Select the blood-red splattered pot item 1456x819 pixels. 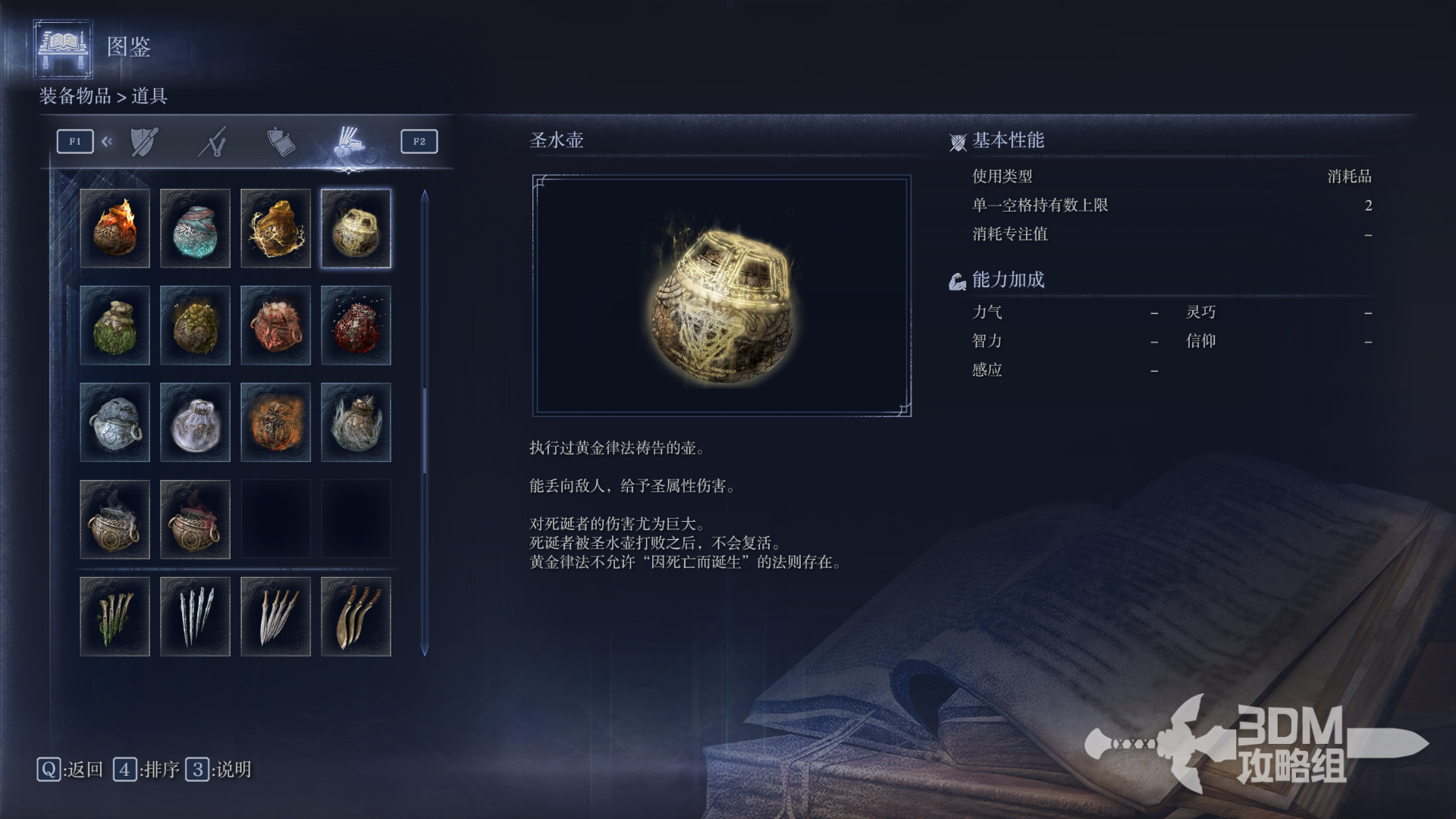coord(356,325)
